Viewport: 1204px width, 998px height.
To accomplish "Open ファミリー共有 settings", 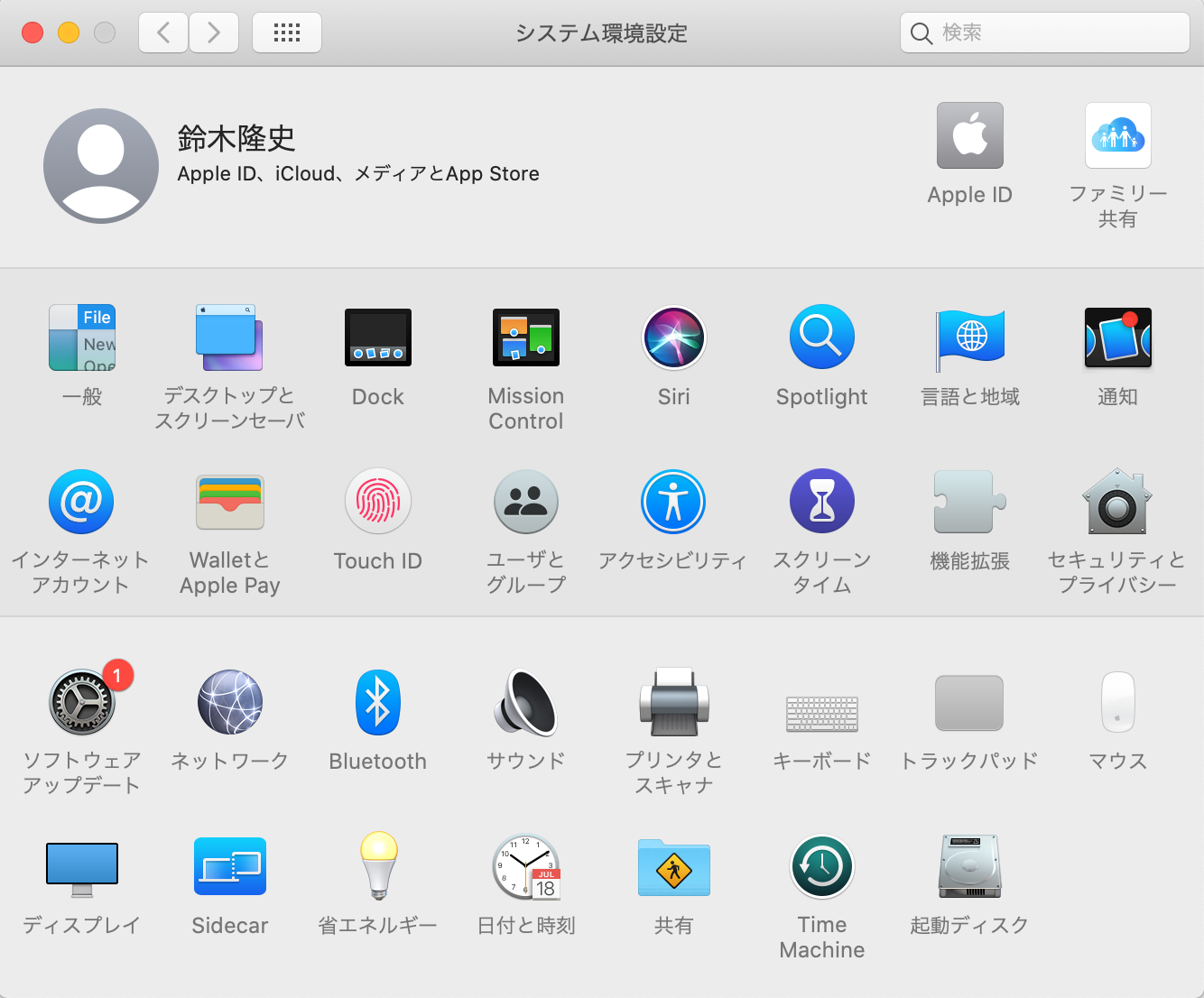I will pyautogui.click(x=1117, y=136).
